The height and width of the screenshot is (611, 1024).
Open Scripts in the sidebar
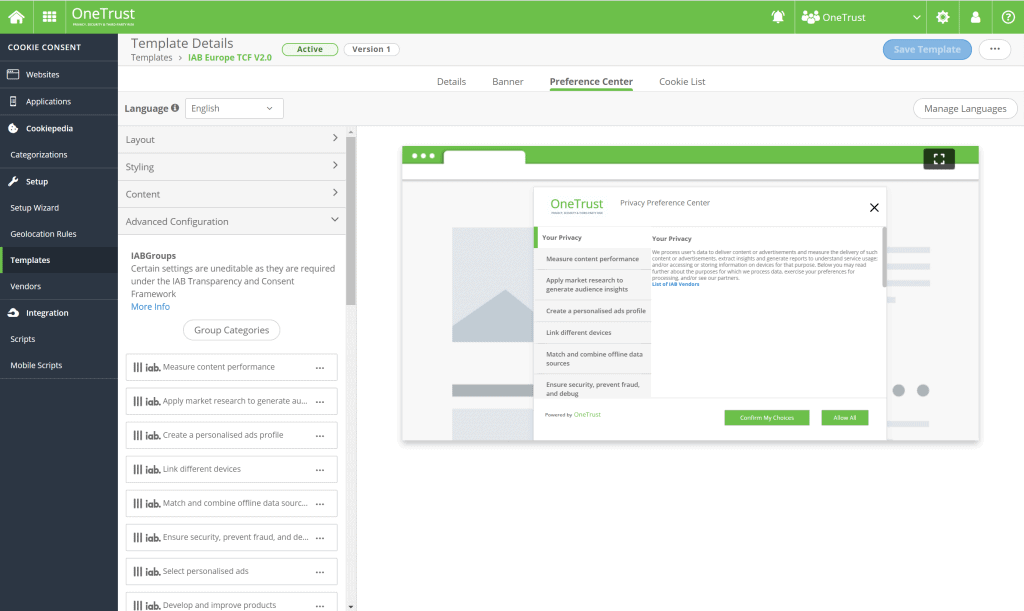coord(59,339)
